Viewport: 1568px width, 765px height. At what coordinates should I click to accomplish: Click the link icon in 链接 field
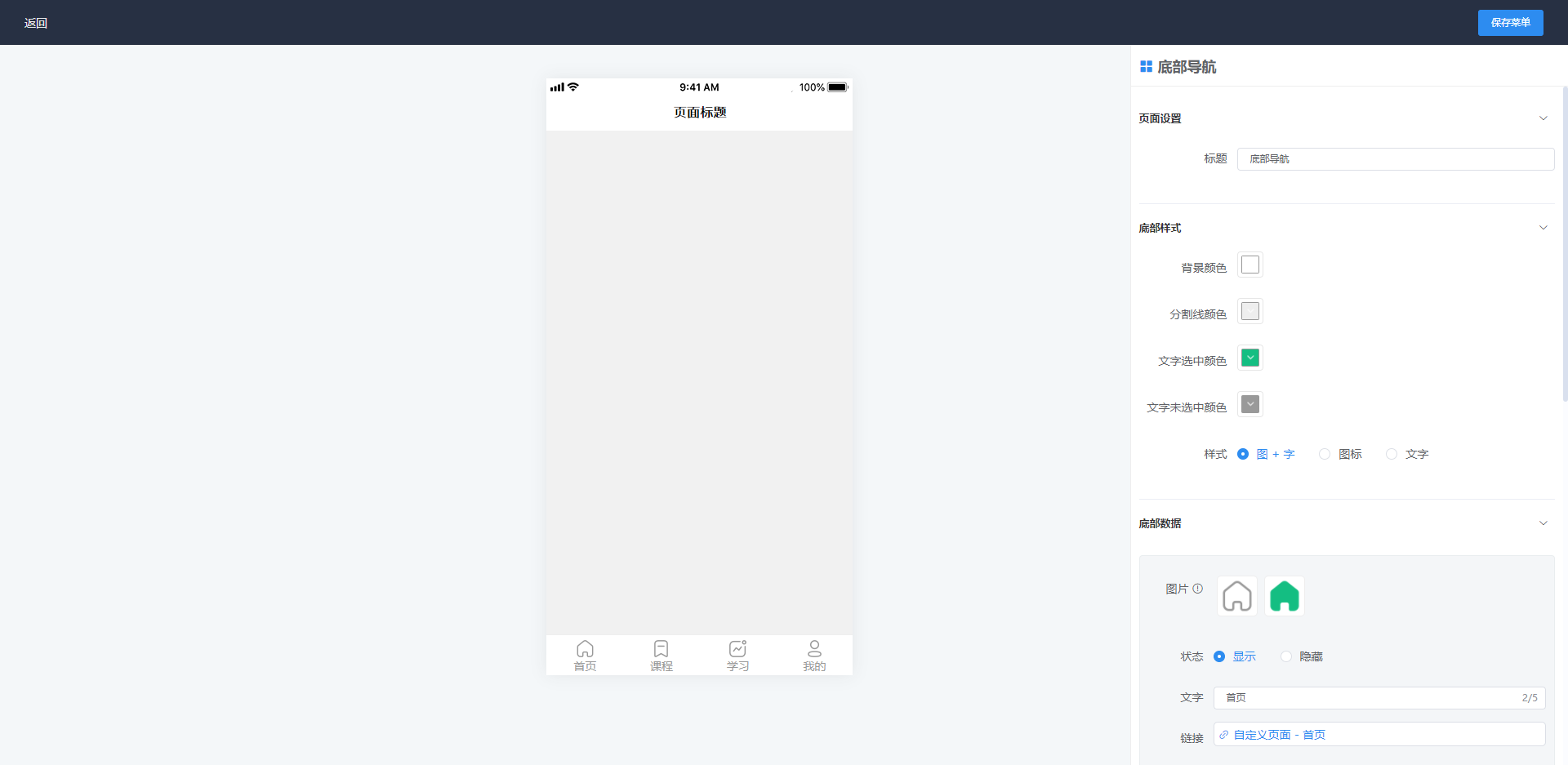[1223, 735]
